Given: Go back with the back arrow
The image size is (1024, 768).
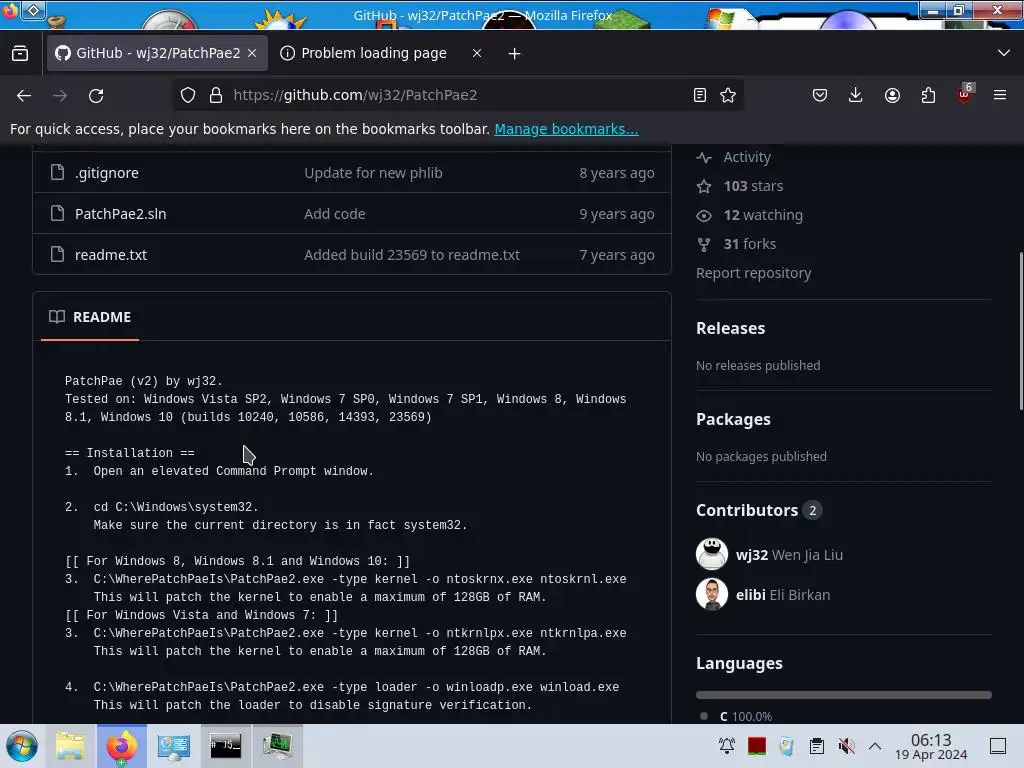Looking at the screenshot, I should (24, 95).
